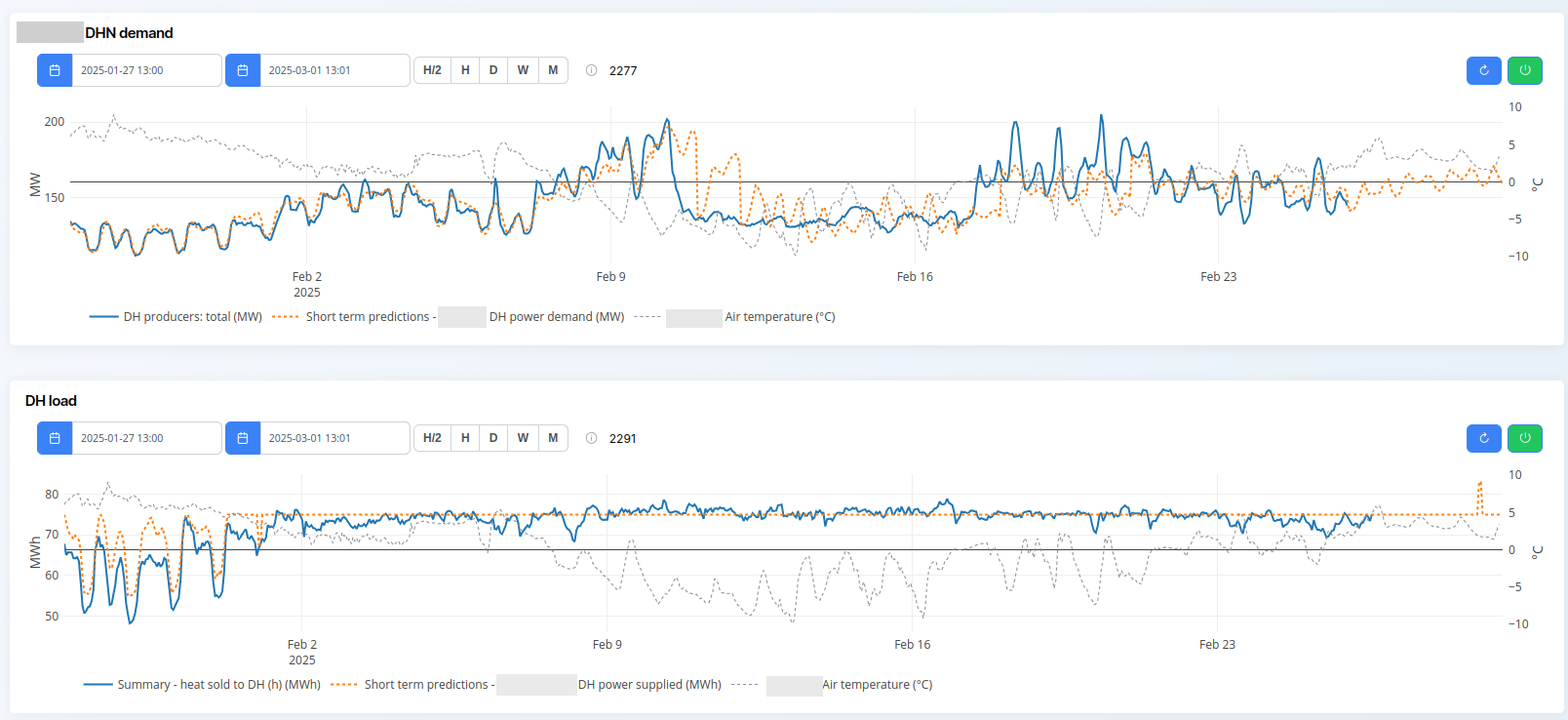Click DH load end date field 2025-03-01 13:01
1568x720 pixels.
334,438
